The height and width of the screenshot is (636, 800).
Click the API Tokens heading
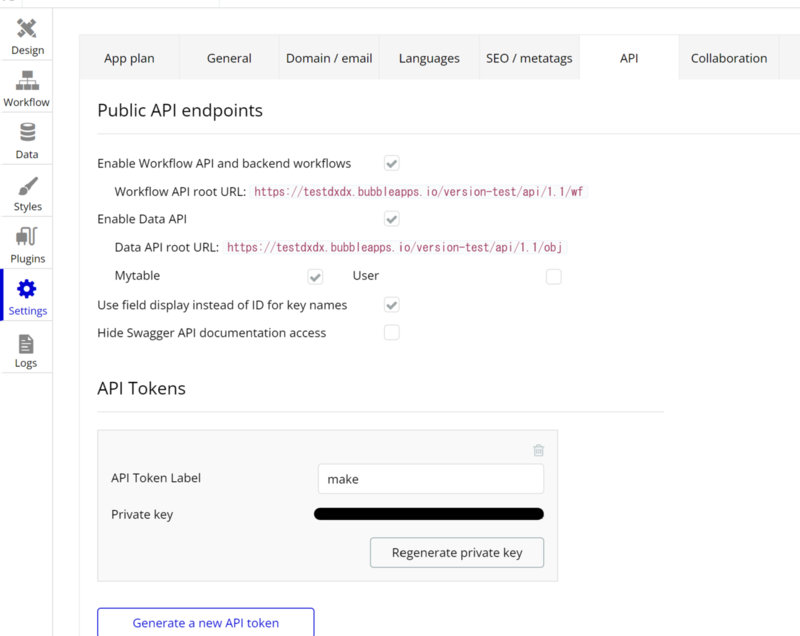(141, 388)
